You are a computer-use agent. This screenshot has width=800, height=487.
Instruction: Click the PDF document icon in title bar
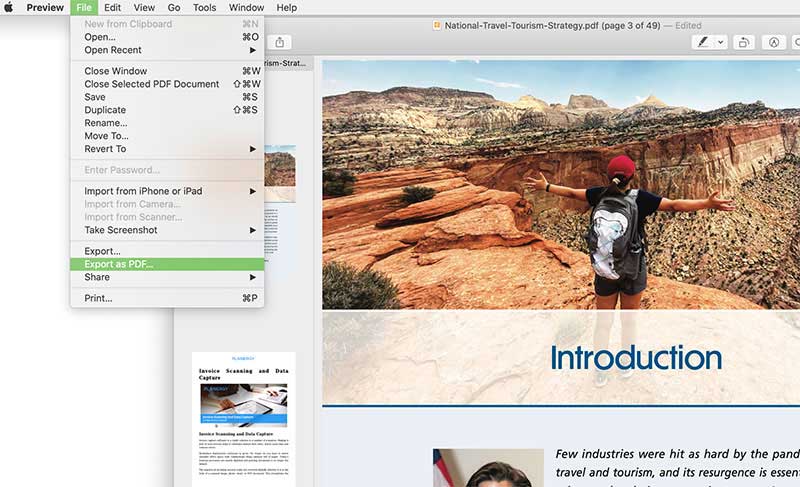[437, 25]
